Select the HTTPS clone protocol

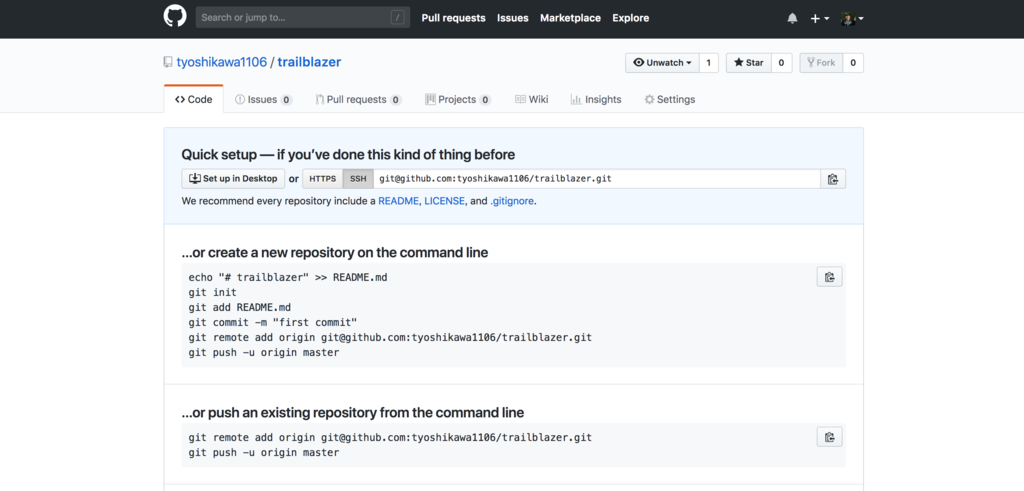[323, 178]
